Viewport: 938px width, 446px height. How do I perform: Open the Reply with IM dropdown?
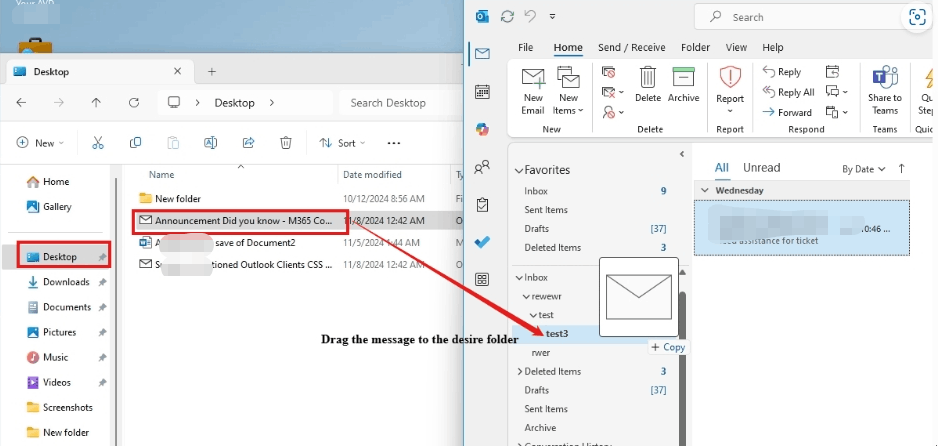836,91
